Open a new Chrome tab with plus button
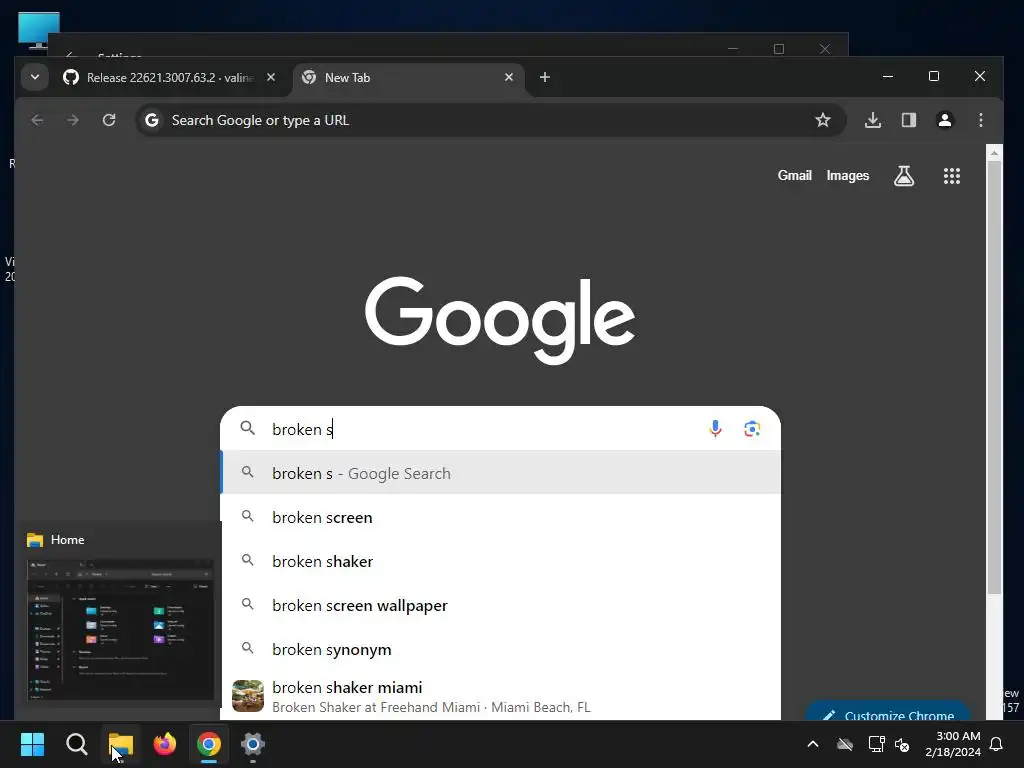The width and height of the screenshot is (1024, 768). coord(545,77)
